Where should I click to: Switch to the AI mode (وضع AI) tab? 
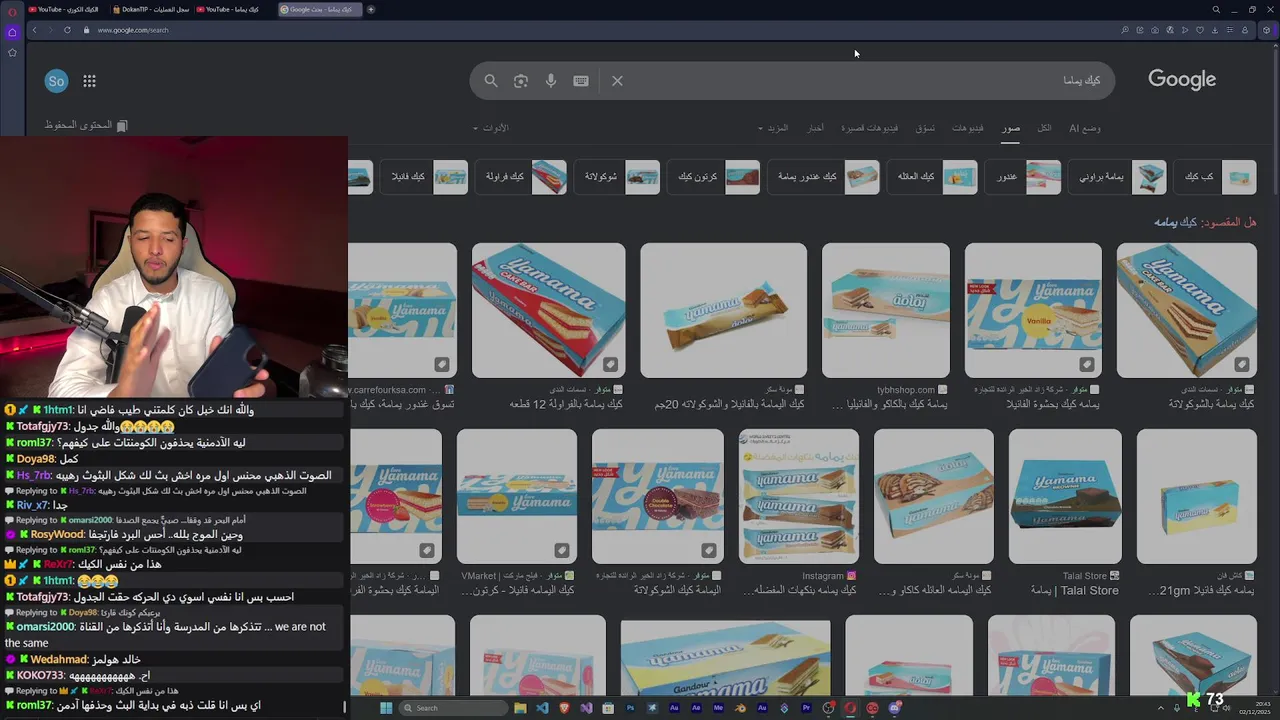pyautogui.click(x=1085, y=128)
